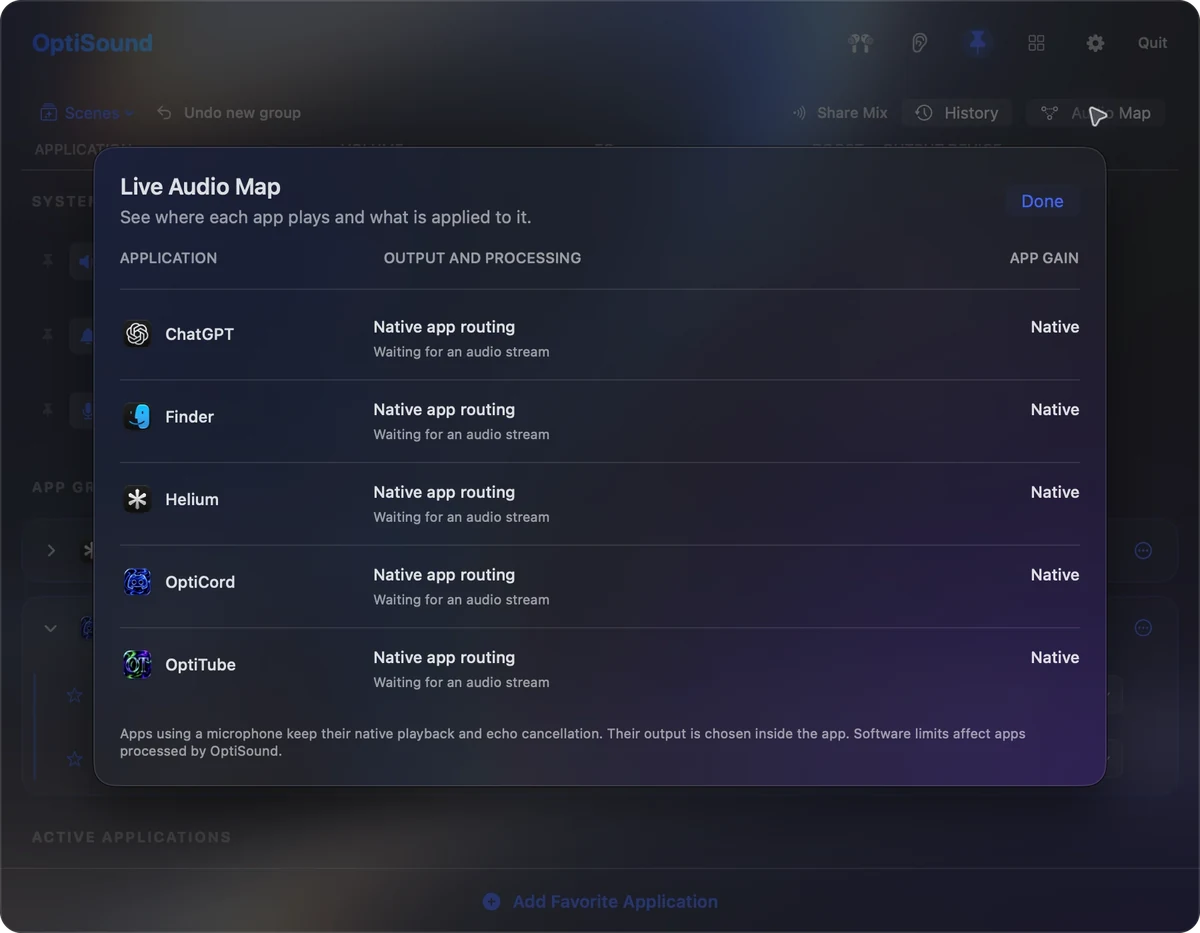Select the Finder application name
Viewport: 1200px width, 933px height.
click(189, 417)
